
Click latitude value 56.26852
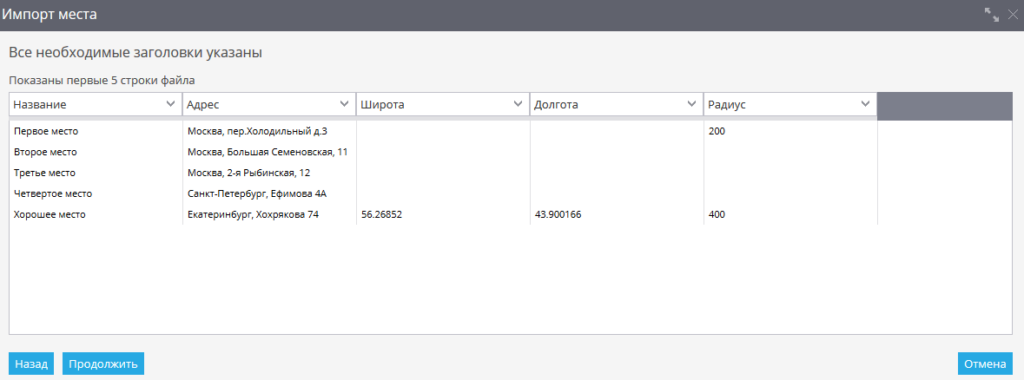[x=381, y=214]
